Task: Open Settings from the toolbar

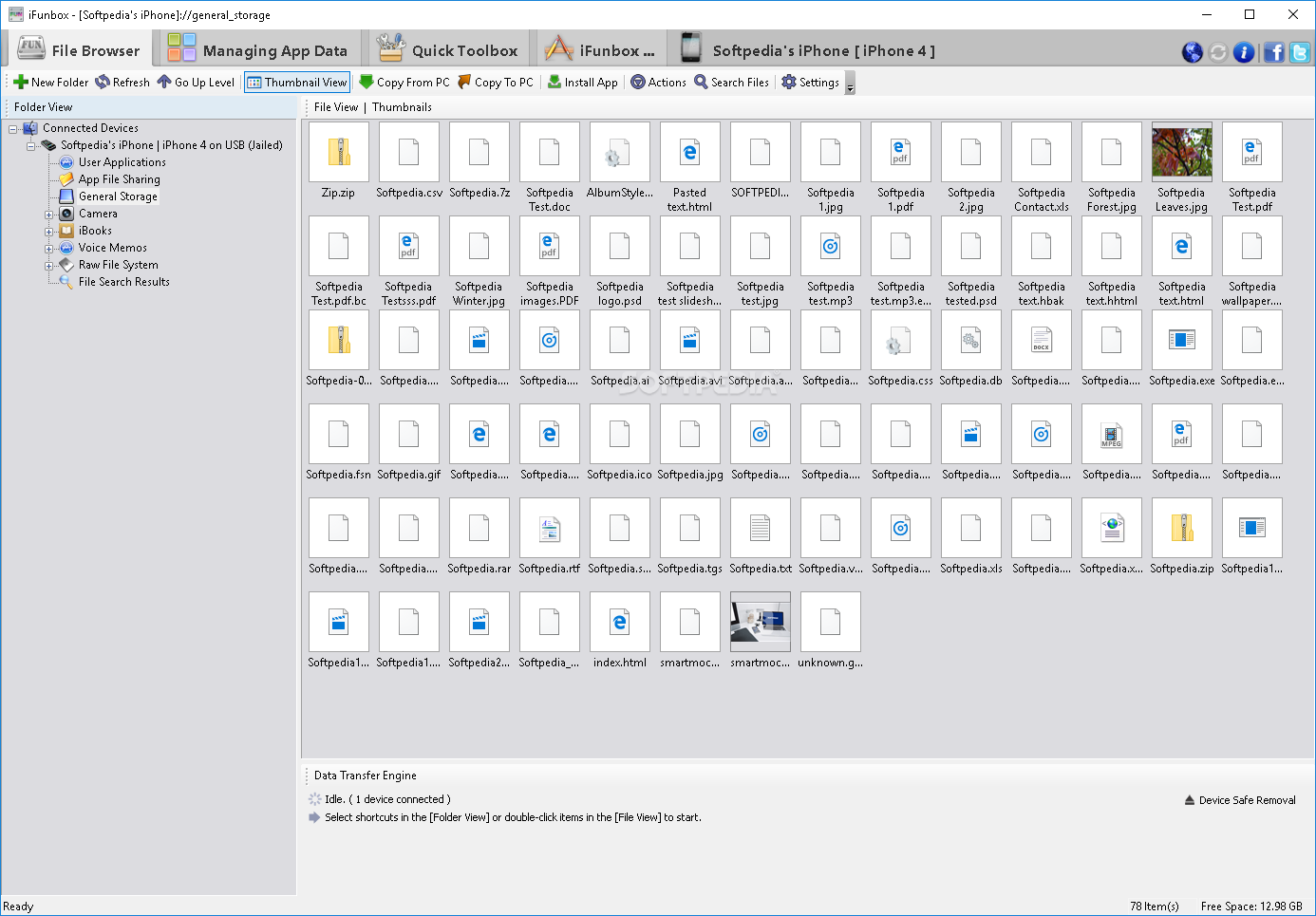Action: coord(811,83)
